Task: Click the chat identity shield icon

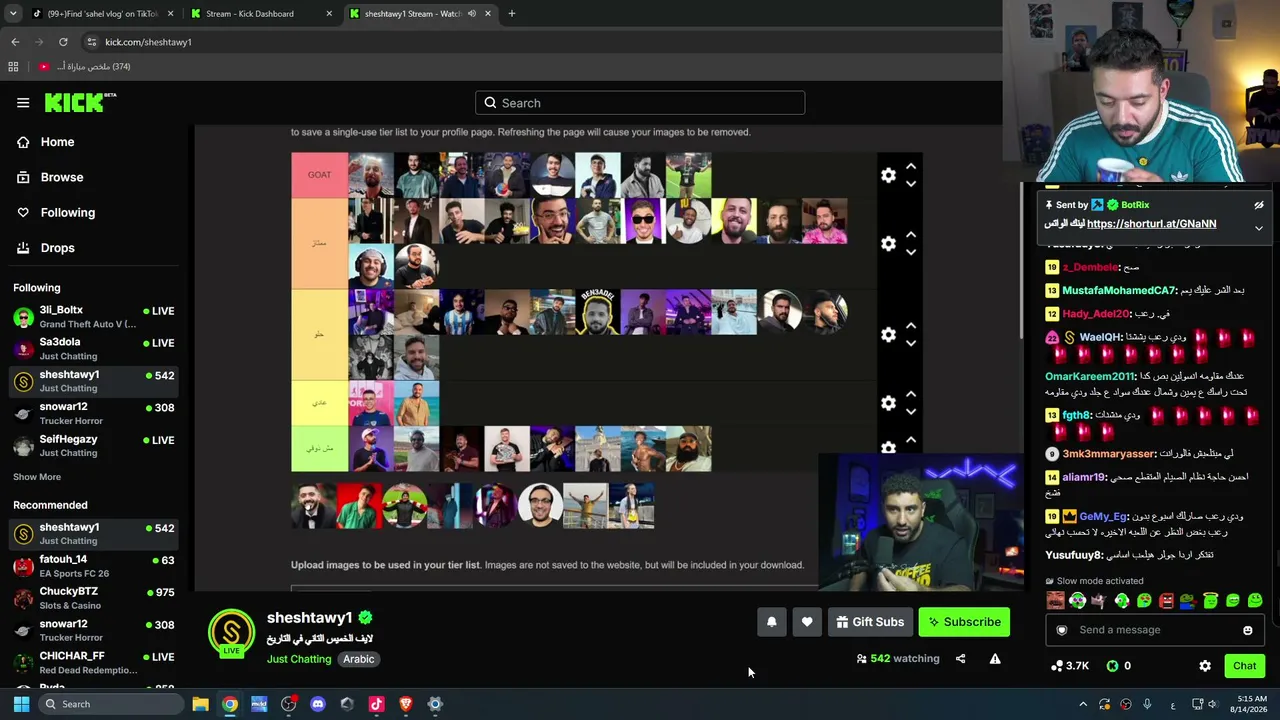Action: click(x=1061, y=630)
